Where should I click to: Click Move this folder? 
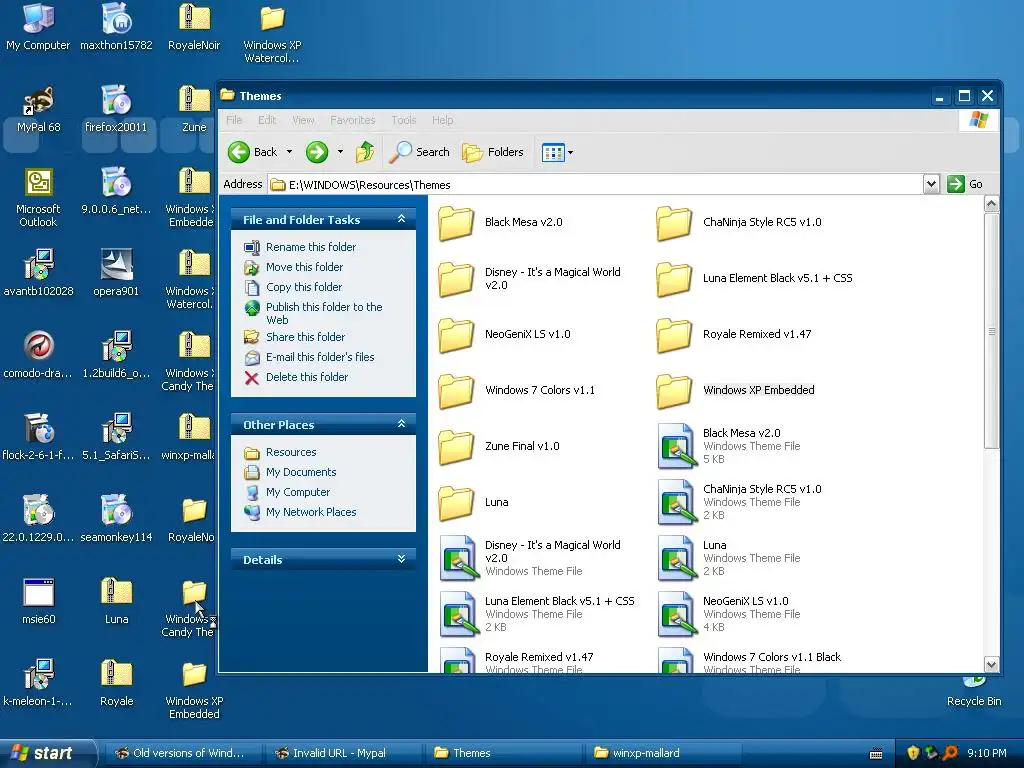[x=304, y=266]
